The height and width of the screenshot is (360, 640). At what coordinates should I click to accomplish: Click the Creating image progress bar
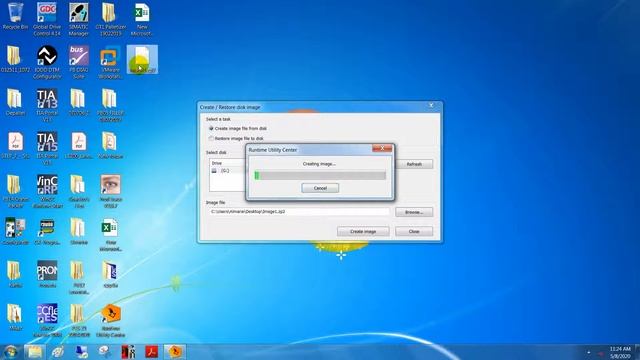pos(320,176)
